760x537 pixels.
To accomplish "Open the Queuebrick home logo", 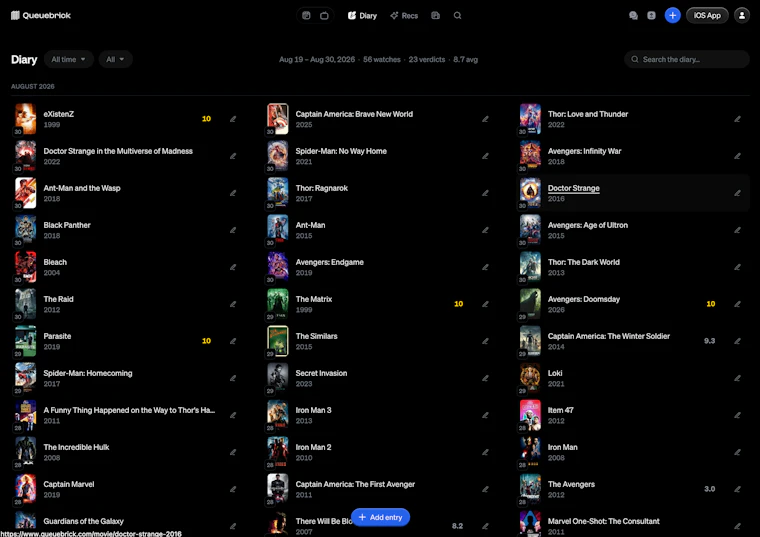I will point(41,16).
